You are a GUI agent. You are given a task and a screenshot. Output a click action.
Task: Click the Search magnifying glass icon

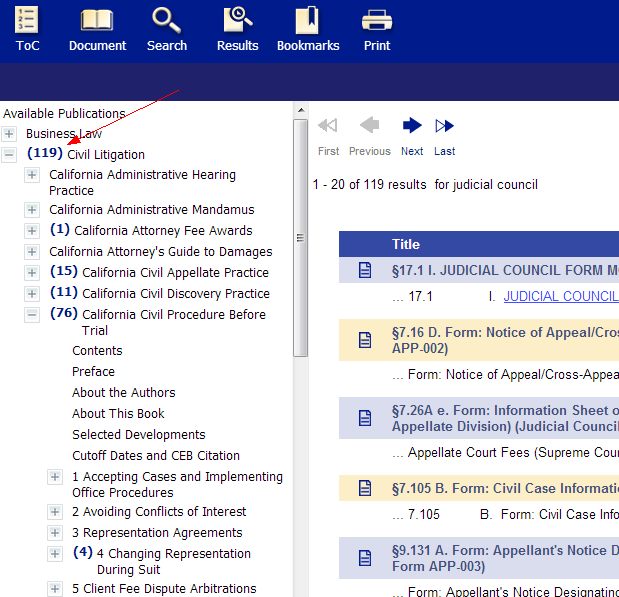click(166, 21)
